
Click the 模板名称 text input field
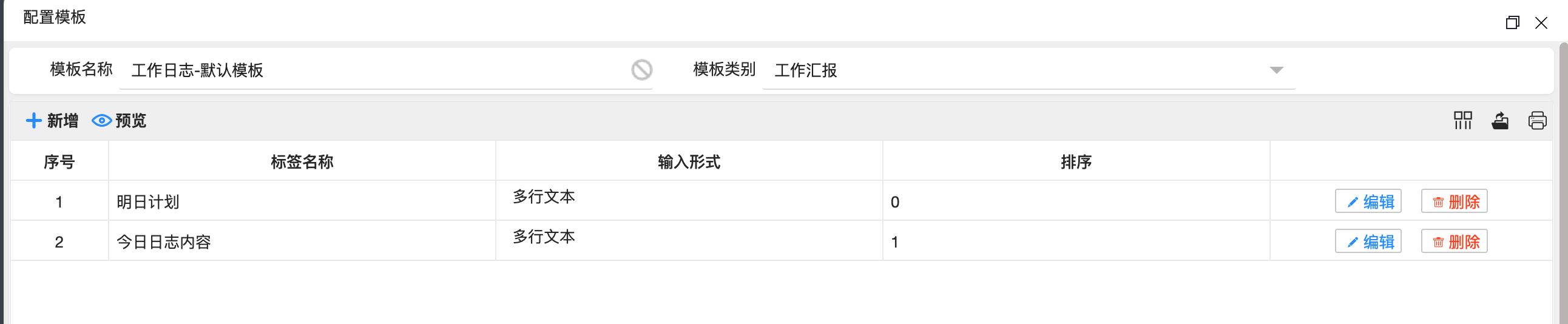[x=377, y=70]
